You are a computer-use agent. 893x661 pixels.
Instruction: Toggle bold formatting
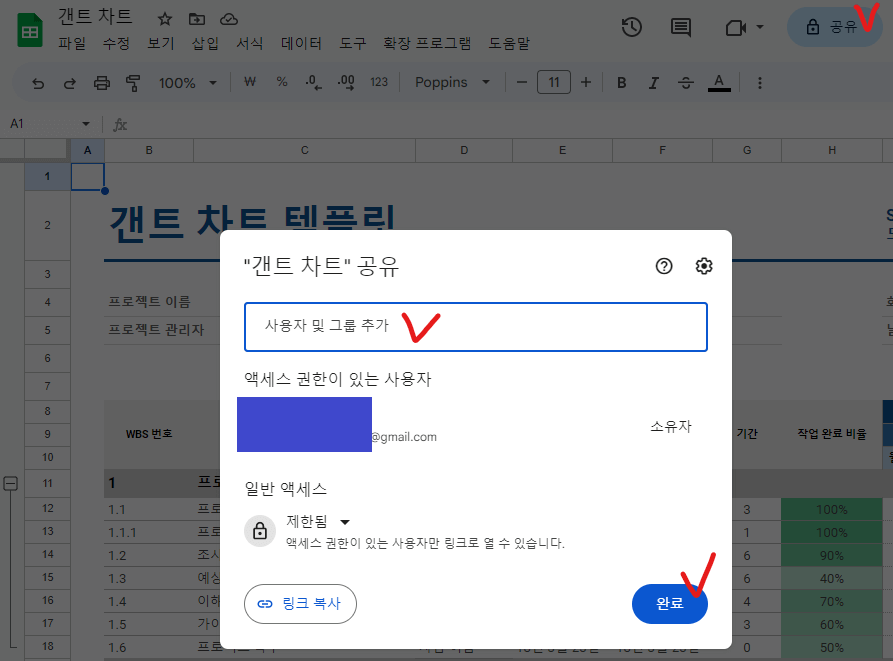621,83
